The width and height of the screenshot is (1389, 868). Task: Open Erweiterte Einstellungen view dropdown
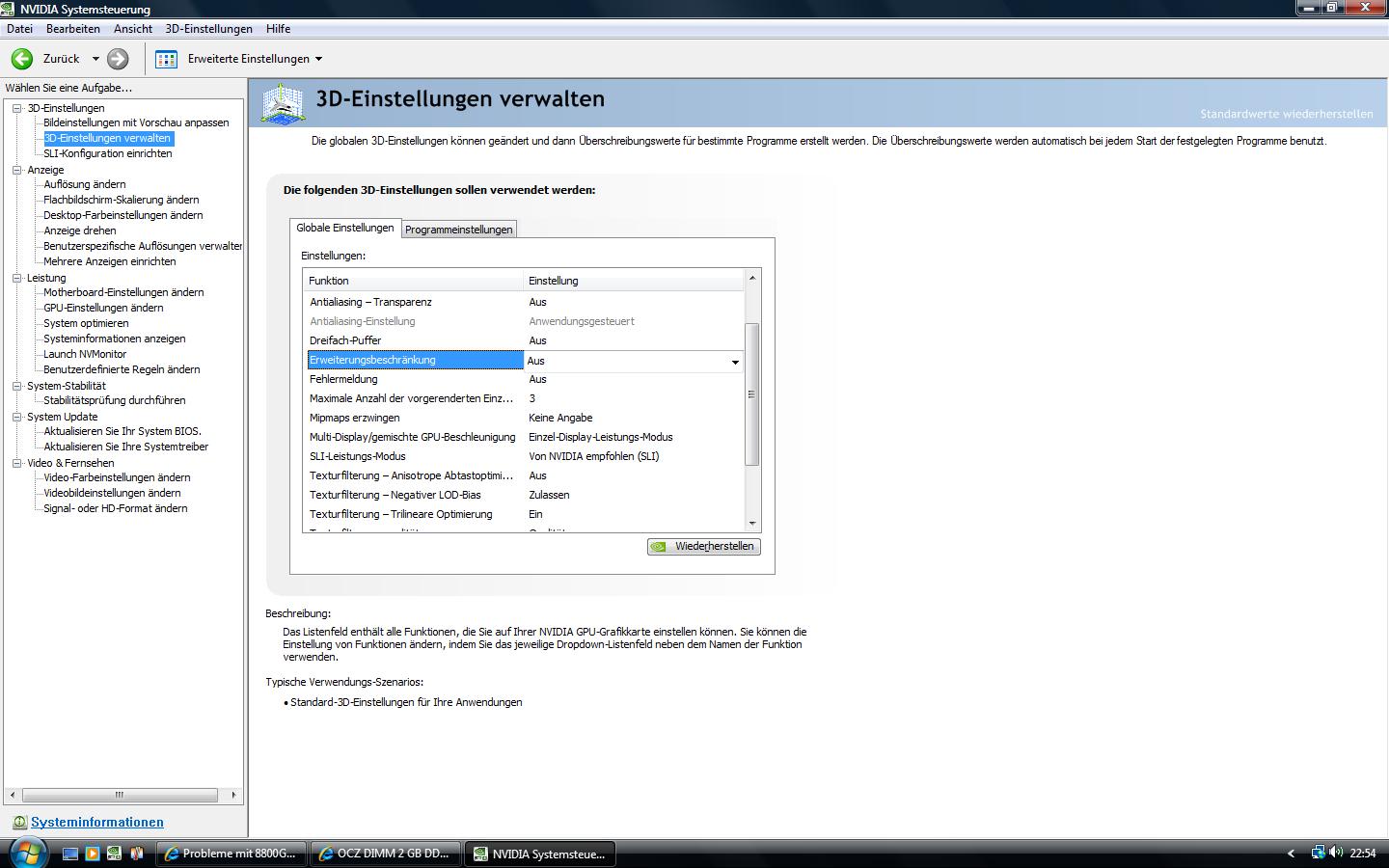tap(255, 59)
